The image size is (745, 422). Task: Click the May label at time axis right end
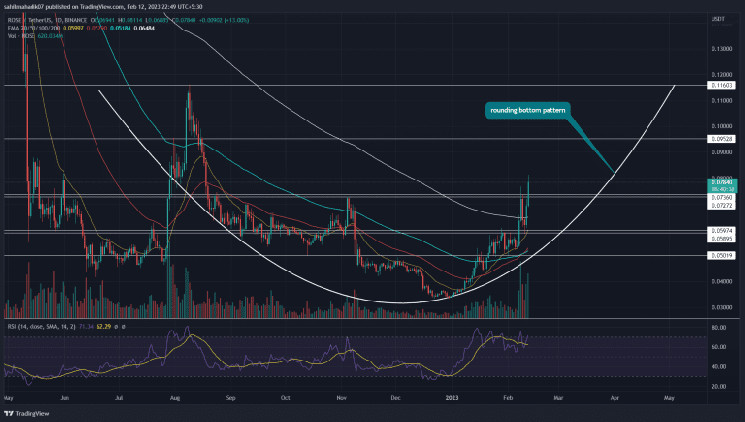point(669,398)
